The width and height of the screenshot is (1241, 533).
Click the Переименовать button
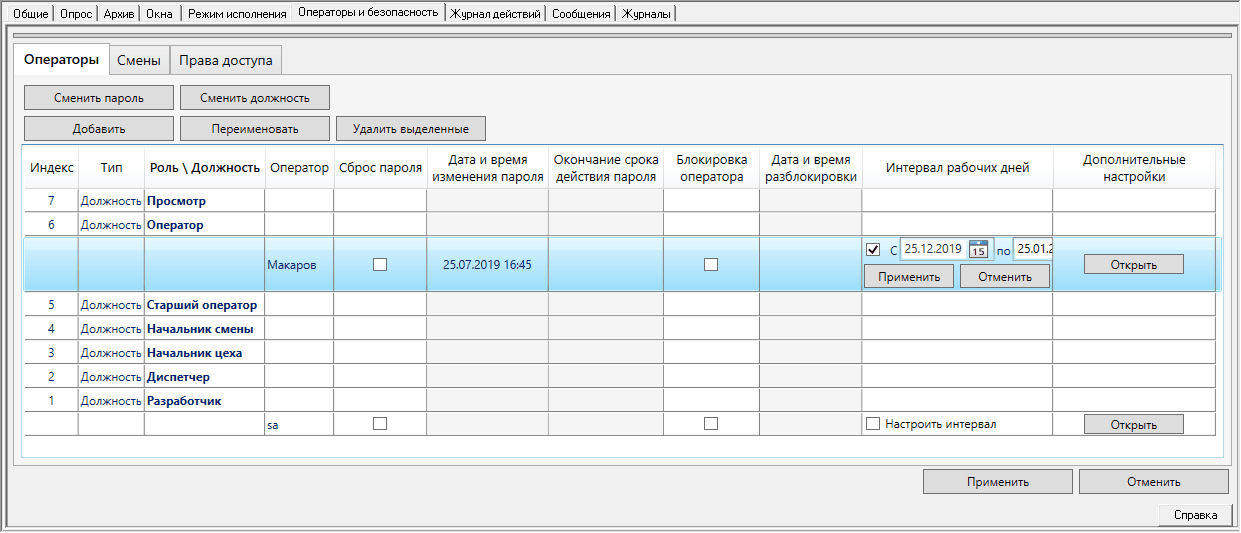pos(255,129)
